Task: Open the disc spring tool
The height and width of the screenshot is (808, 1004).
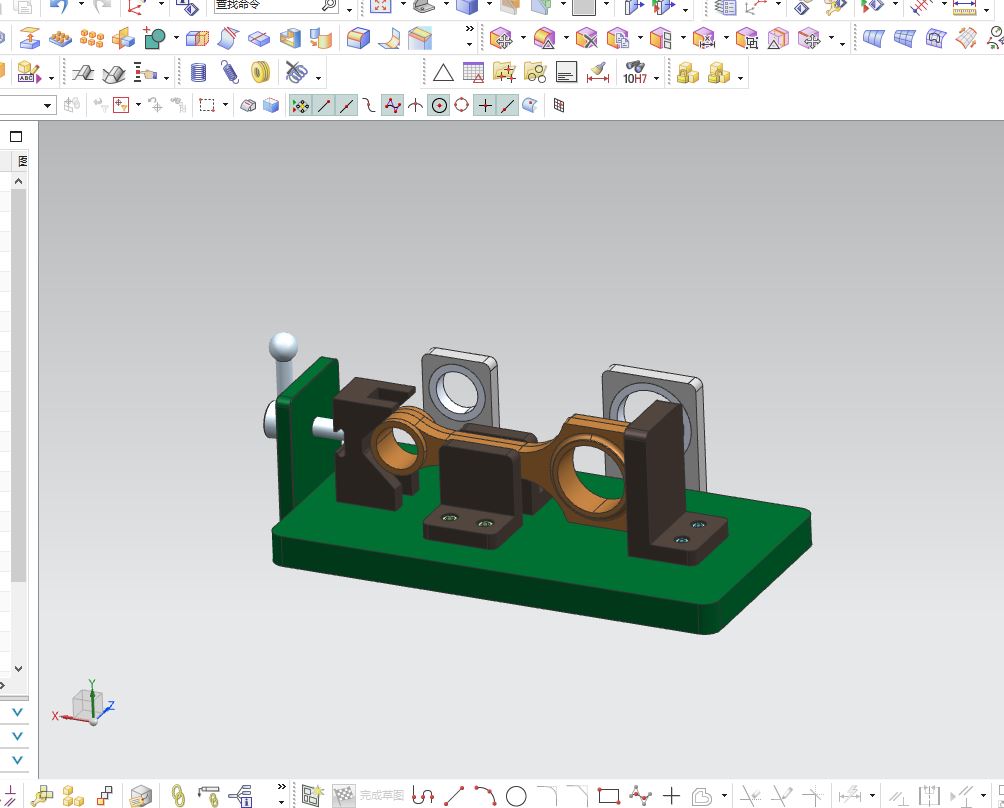Action: coord(261,72)
